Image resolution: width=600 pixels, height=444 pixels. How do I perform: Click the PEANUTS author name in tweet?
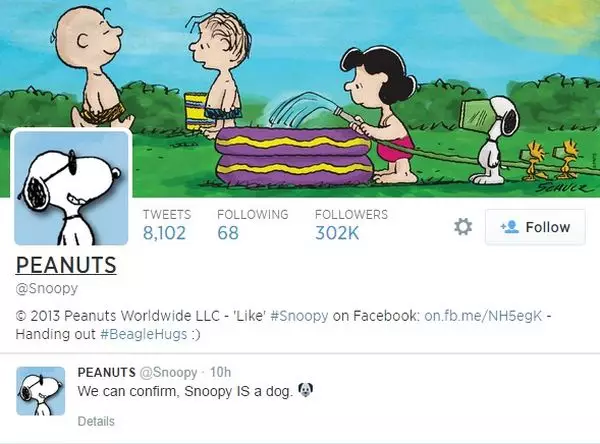[x=106, y=372]
